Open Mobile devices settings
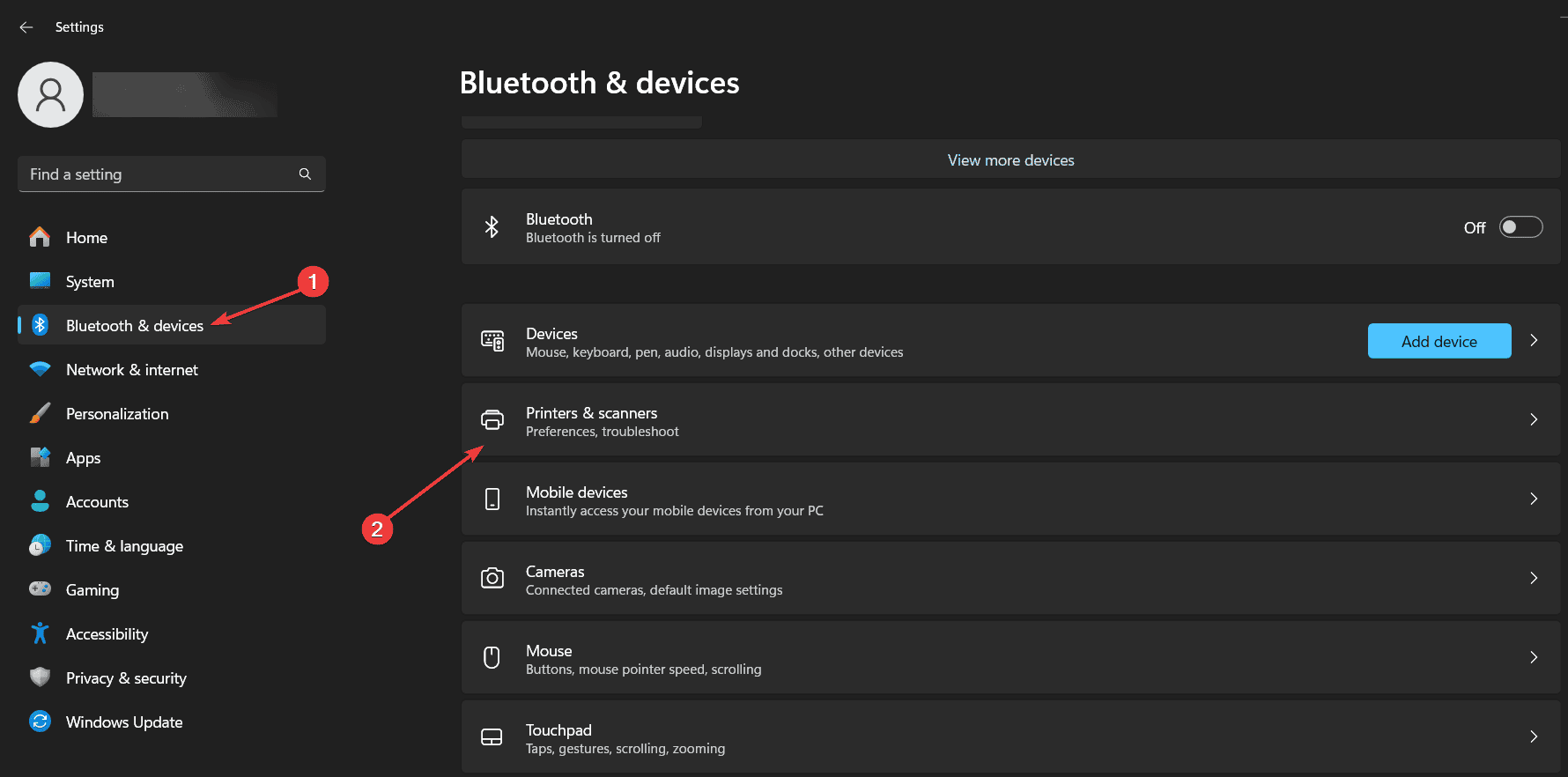1568x777 pixels. 1010,499
